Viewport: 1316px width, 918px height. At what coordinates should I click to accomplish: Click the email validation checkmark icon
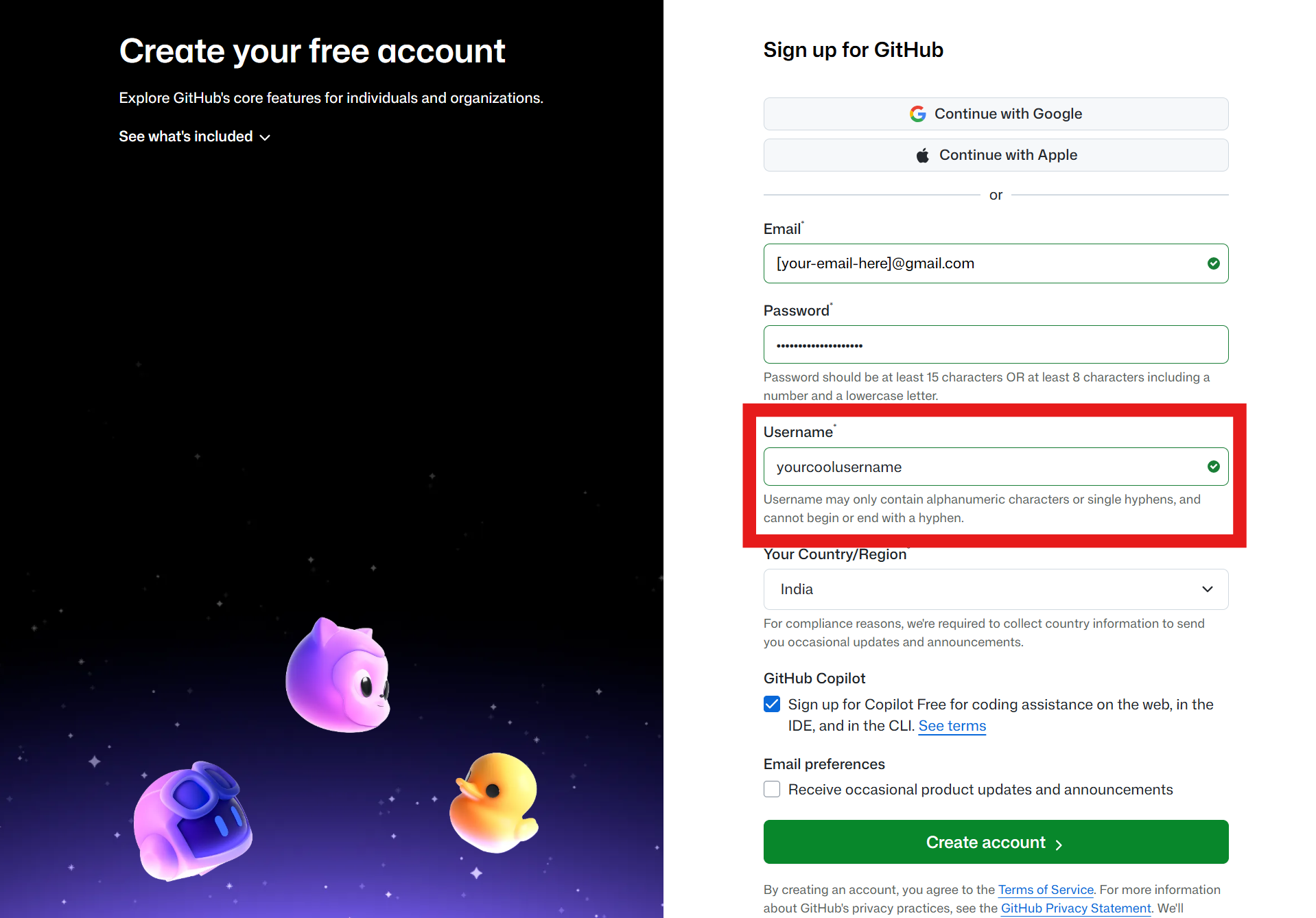(1213, 263)
